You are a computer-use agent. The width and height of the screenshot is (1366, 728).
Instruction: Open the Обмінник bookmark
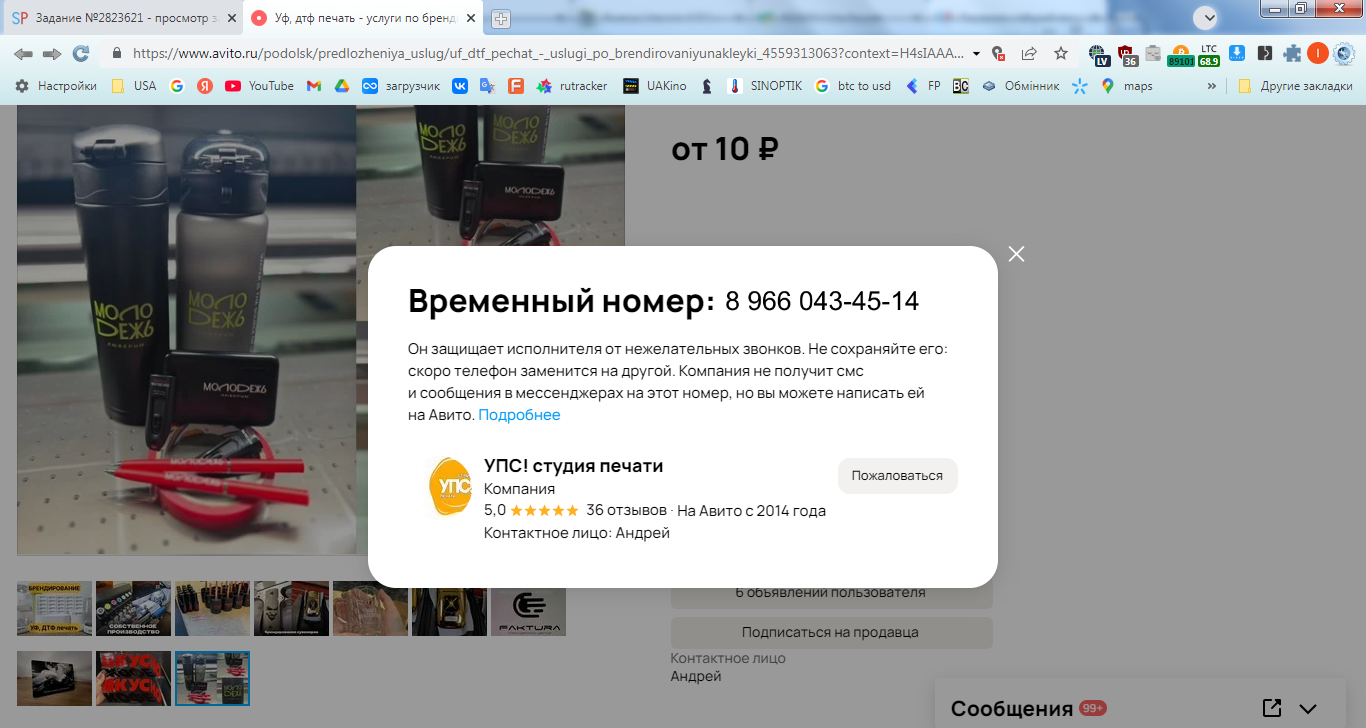click(1020, 86)
